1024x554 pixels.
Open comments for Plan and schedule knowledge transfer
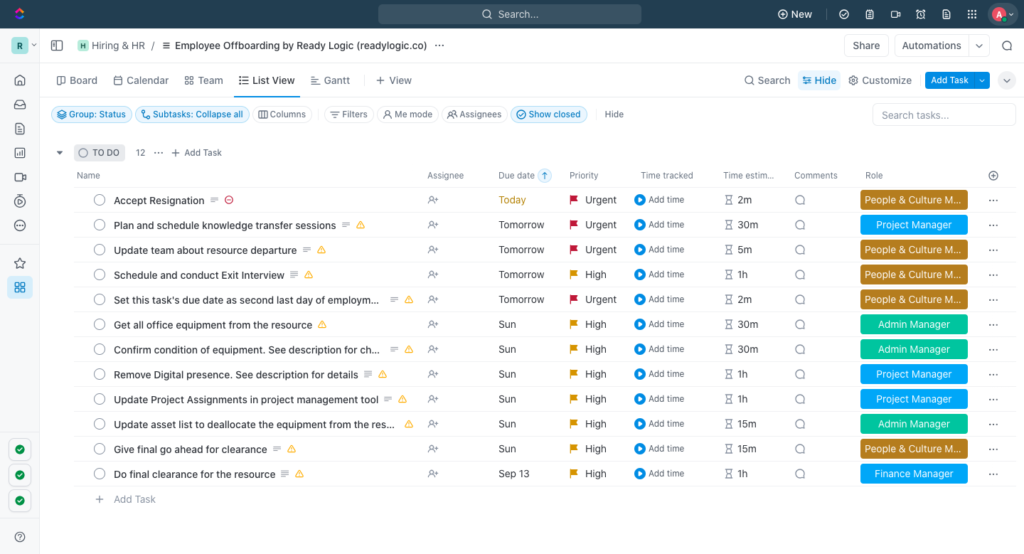(x=800, y=225)
